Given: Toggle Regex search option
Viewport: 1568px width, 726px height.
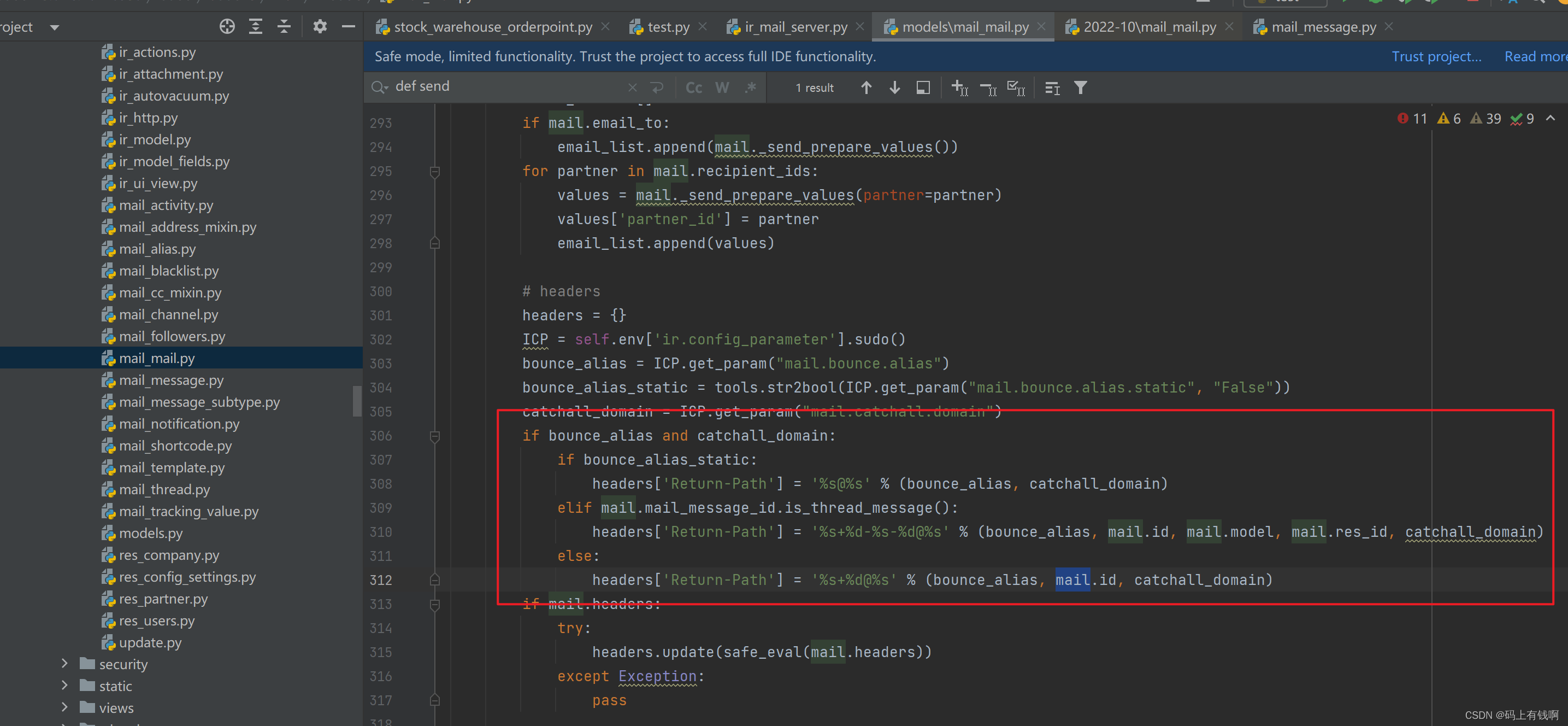Looking at the screenshot, I should pos(751,87).
